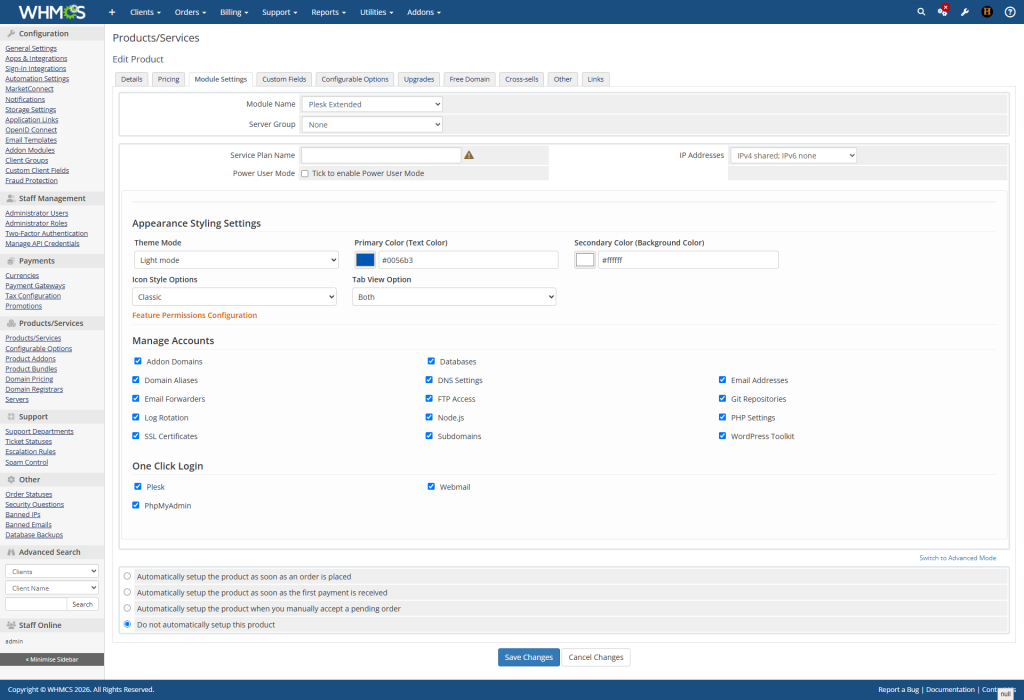
Task: Select setup on manually accepting pending order
Action: point(127,608)
